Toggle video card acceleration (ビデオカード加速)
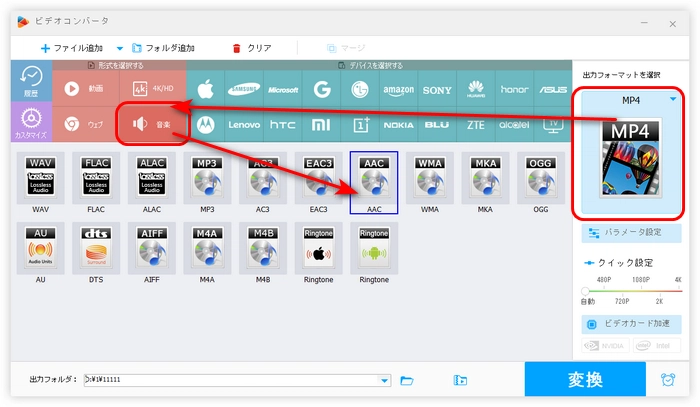The height and width of the screenshot is (407, 700). pyautogui.click(x=631, y=325)
